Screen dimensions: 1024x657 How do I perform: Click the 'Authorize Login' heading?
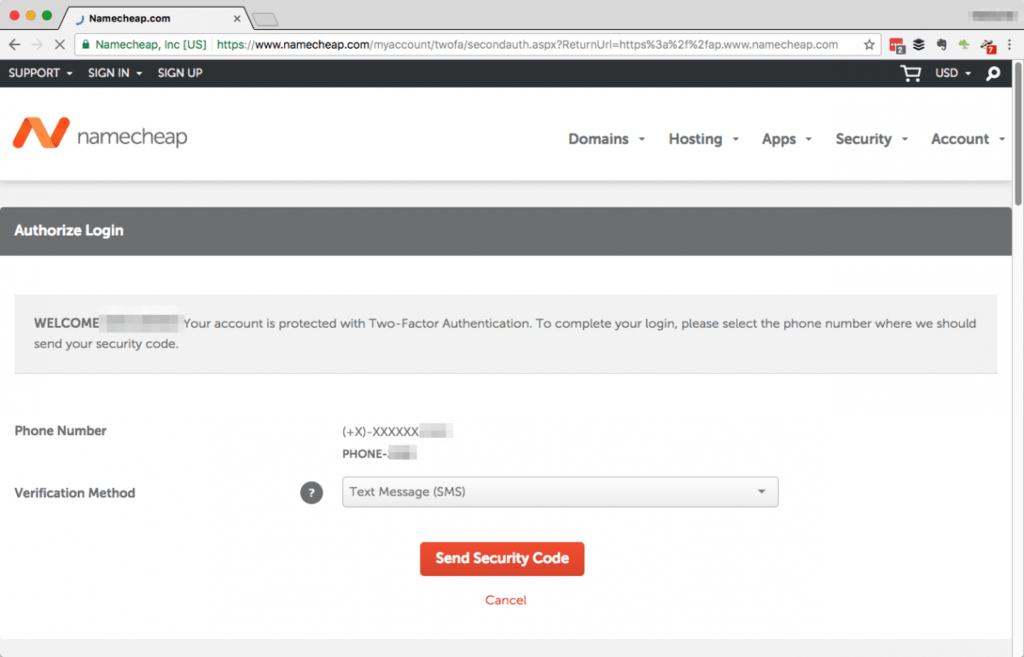tap(69, 231)
